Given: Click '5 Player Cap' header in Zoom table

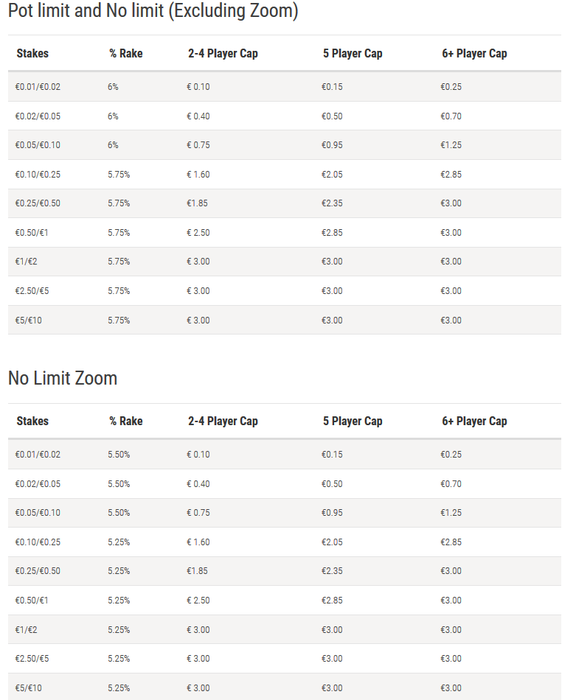Looking at the screenshot, I should click(353, 421).
